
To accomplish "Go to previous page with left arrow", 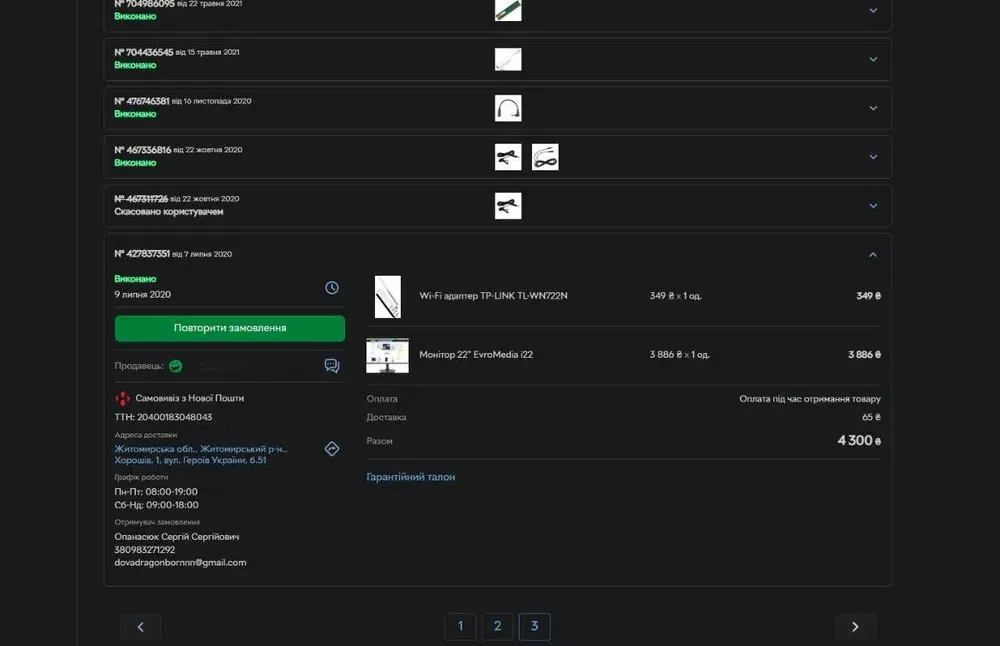I will 141,627.
